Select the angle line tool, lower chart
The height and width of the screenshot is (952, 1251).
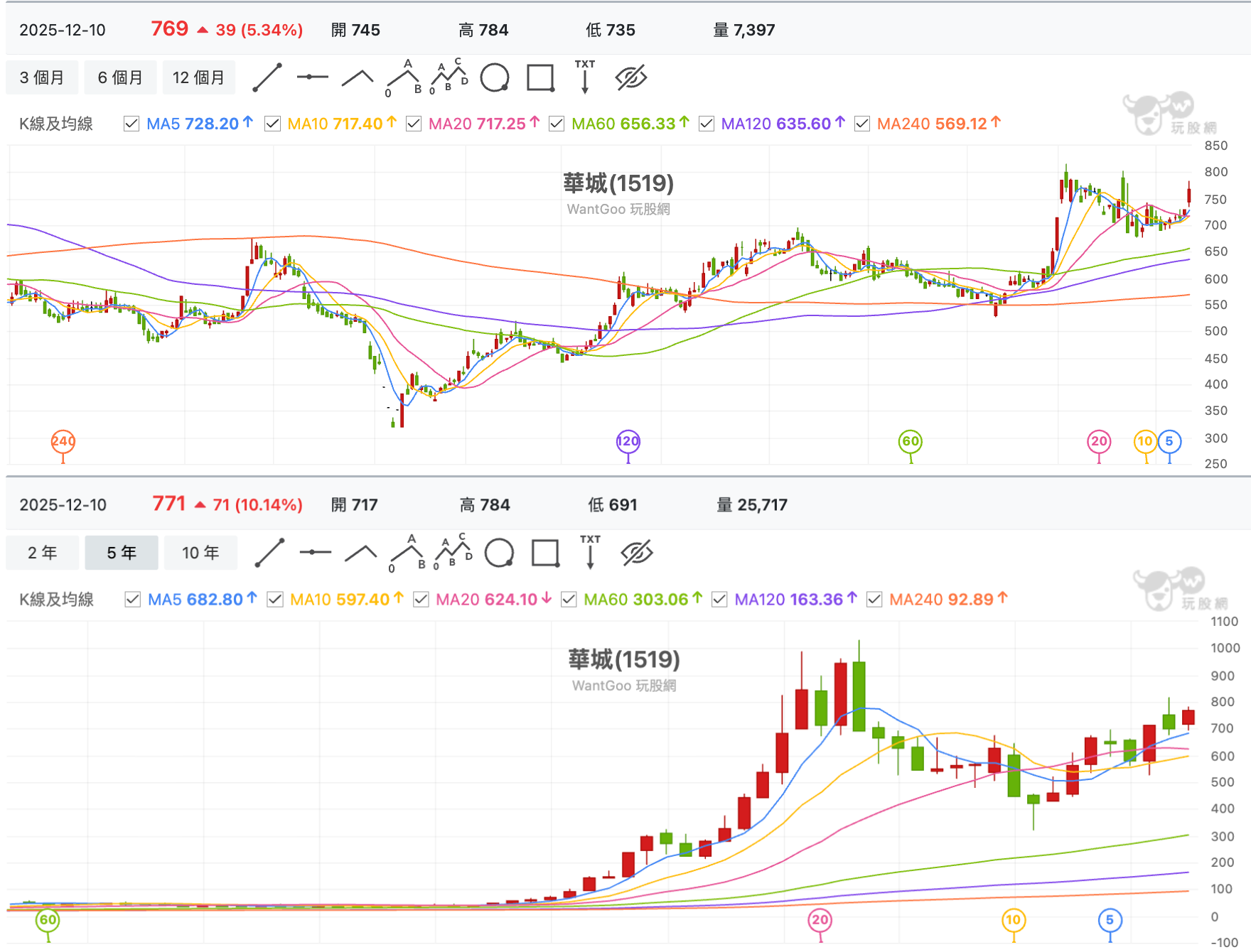point(361,553)
